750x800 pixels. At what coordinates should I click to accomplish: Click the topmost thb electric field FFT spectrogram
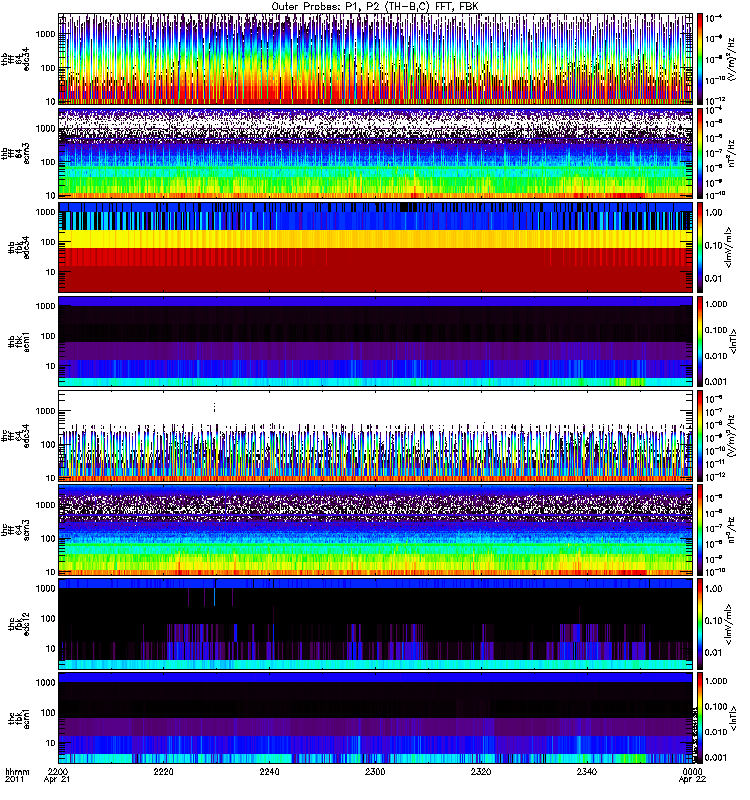pyautogui.click(x=376, y=58)
